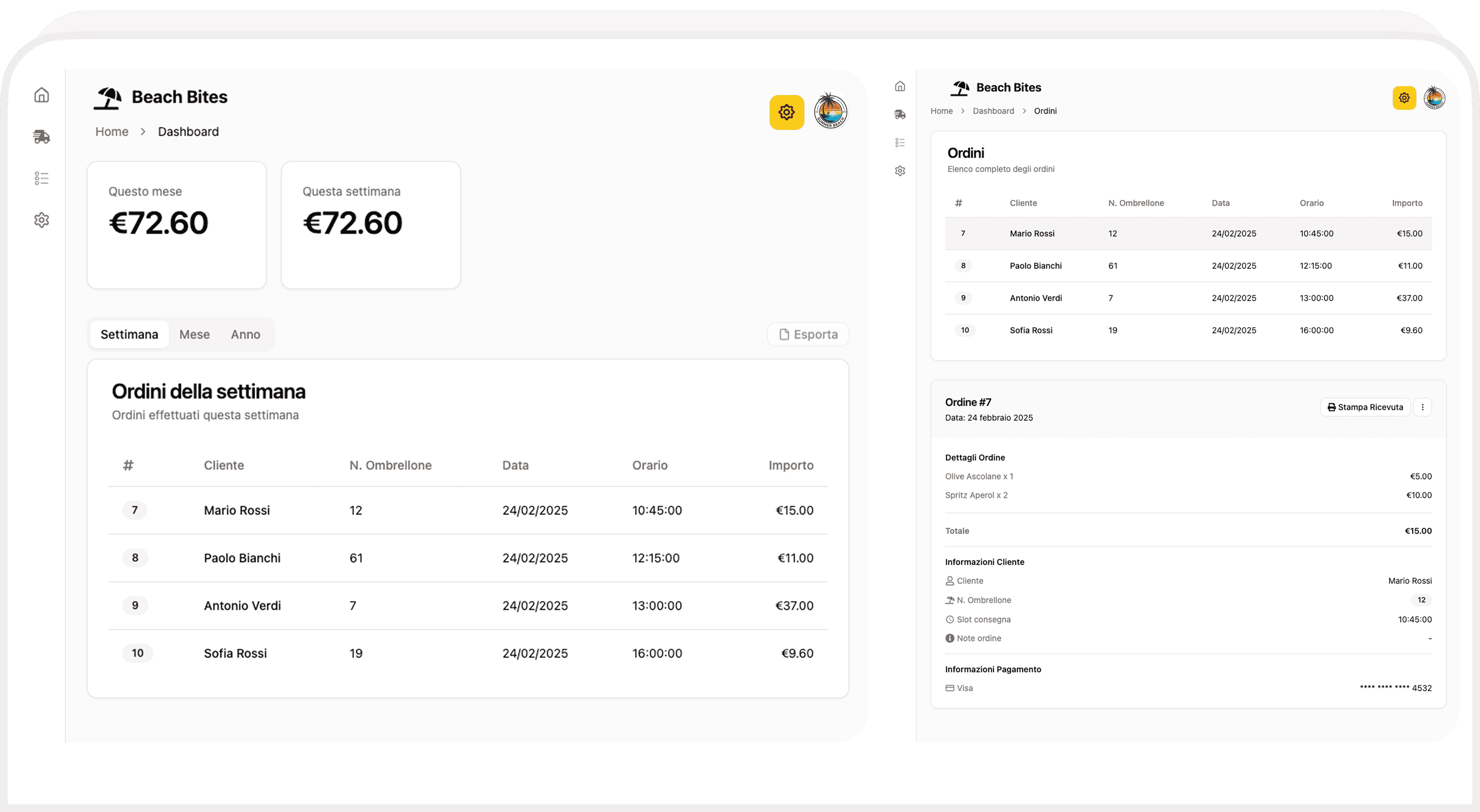
Task: Open the three-dot menu for Ordine #7
Action: 1422,407
